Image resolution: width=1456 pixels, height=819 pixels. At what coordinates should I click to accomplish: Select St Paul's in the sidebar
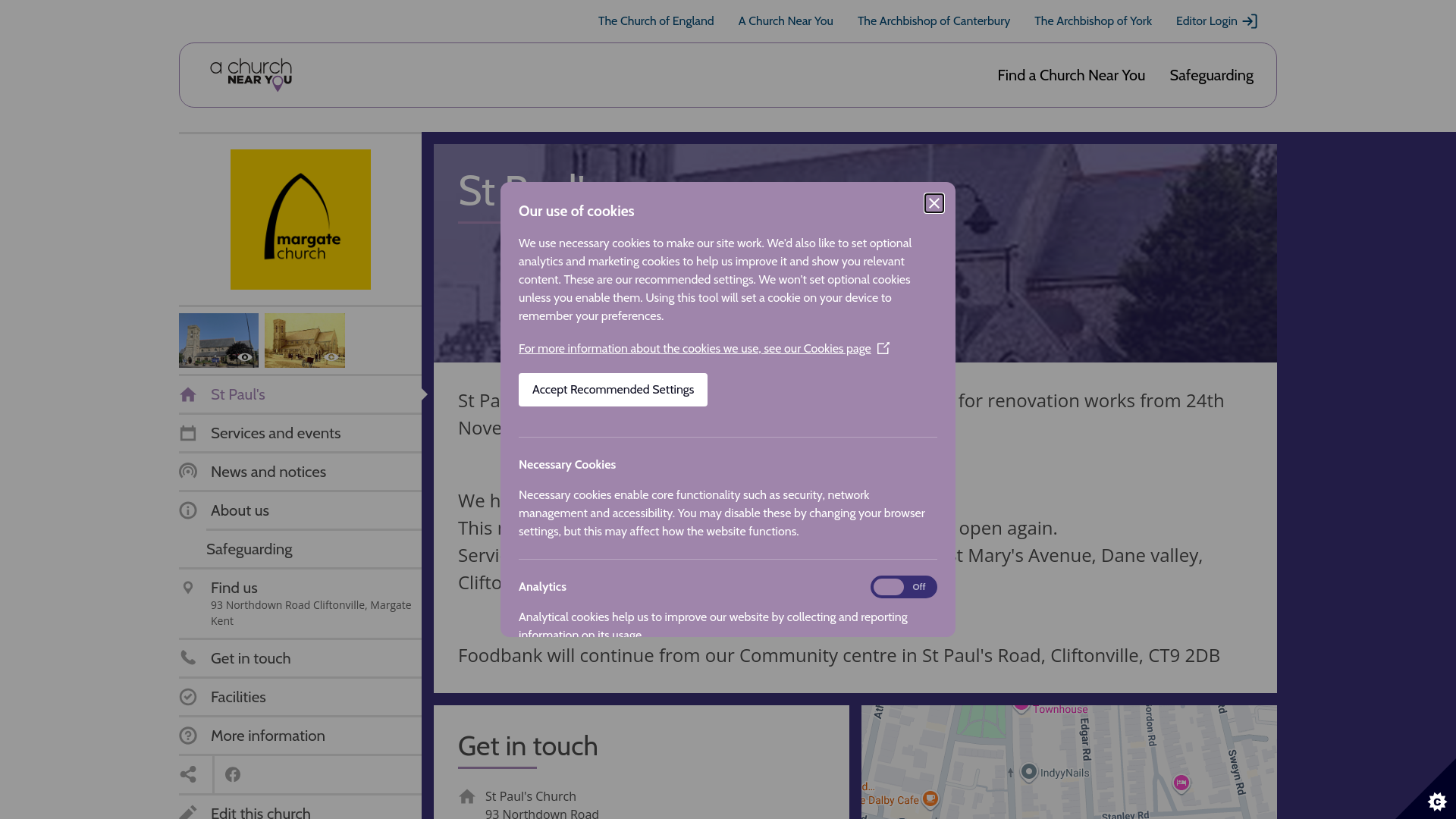[x=300, y=394]
